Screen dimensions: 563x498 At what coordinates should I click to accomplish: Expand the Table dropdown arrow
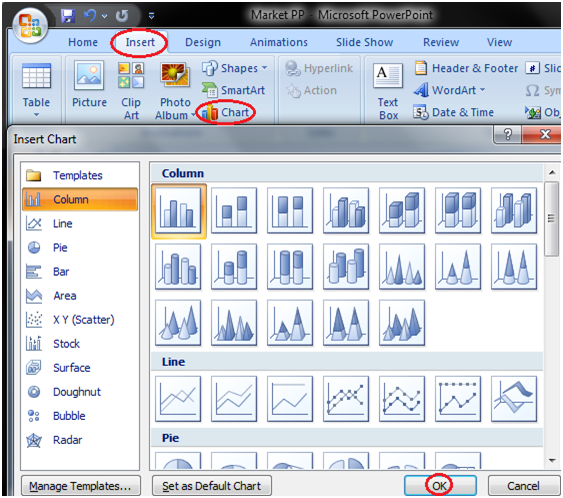pos(36,115)
